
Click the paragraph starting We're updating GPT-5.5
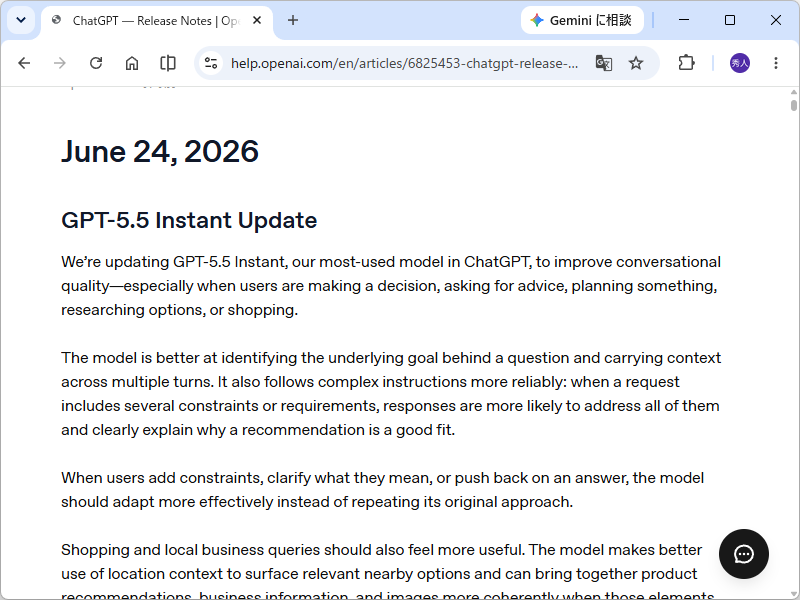pos(391,286)
